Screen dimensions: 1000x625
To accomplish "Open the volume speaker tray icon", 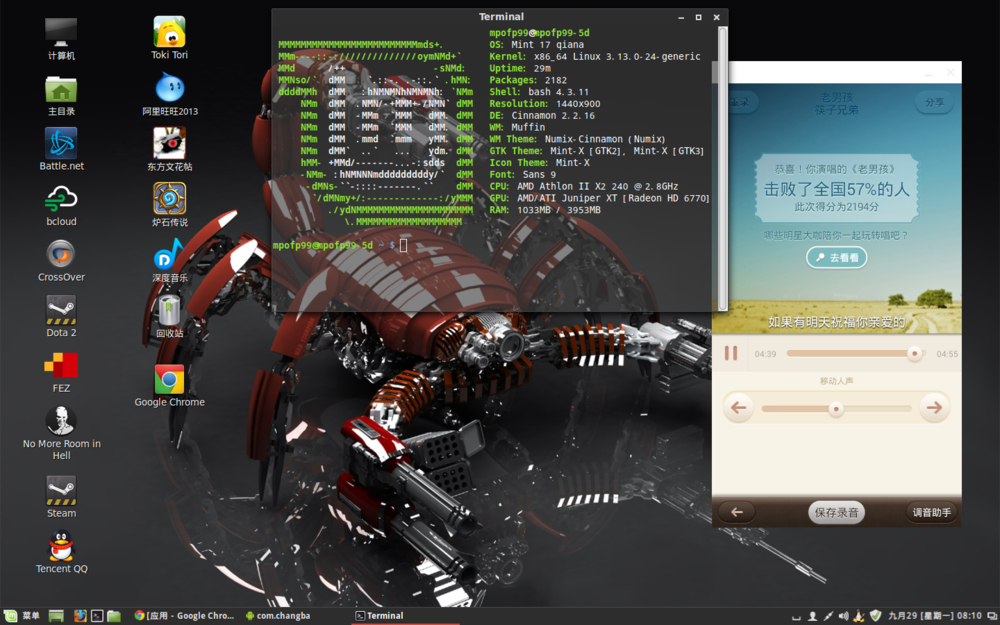I will pos(844,616).
